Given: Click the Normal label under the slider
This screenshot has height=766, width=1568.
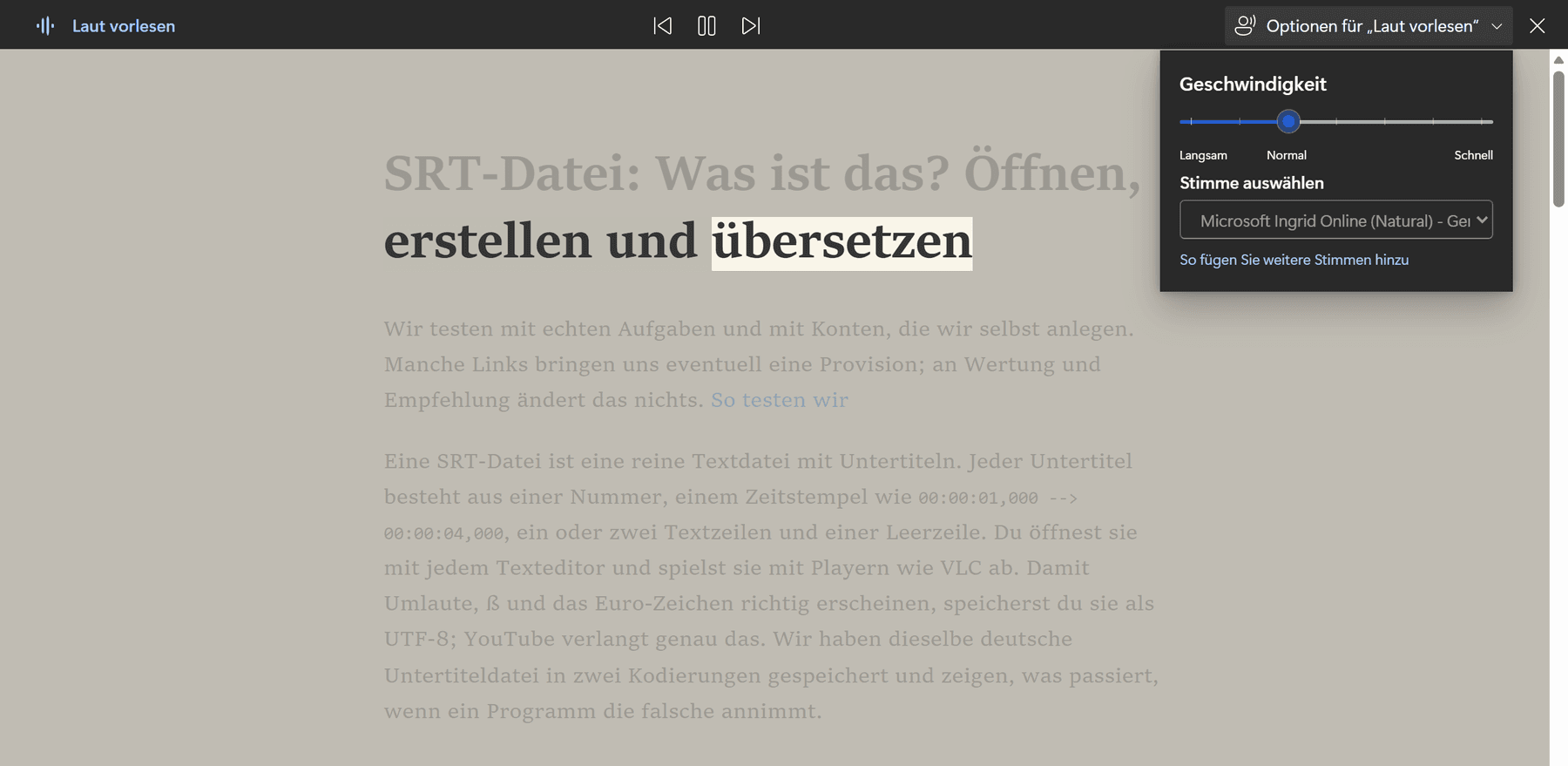Looking at the screenshot, I should point(1287,155).
